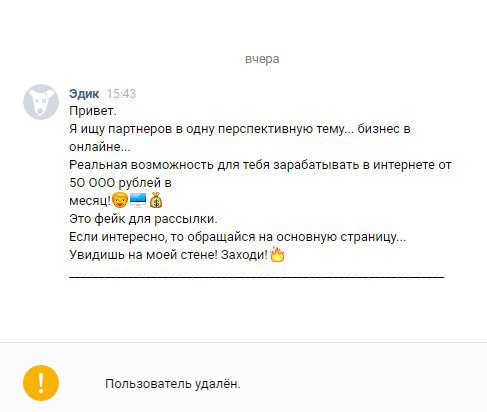
Task: Click the месяц! word
Action: [x=90, y=201]
